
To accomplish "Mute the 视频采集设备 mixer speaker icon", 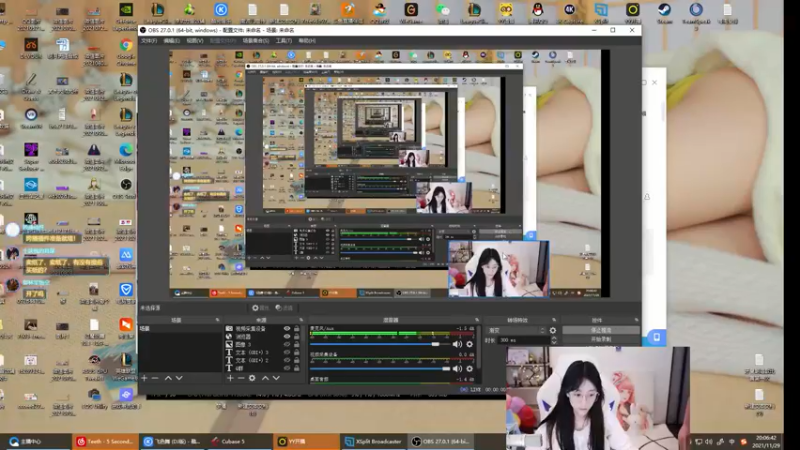I will coord(457,368).
